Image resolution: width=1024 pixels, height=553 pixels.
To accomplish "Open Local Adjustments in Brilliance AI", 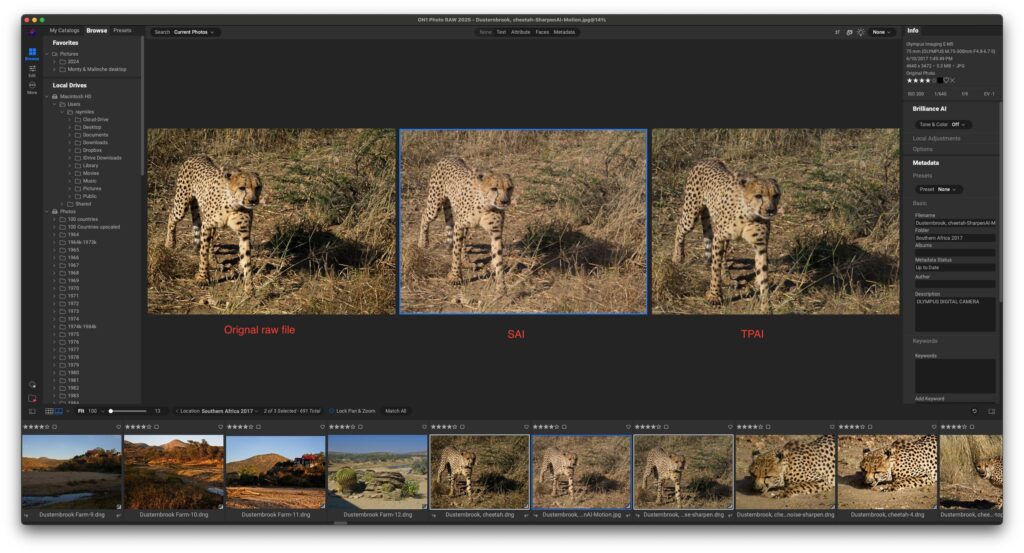I will click(936, 138).
